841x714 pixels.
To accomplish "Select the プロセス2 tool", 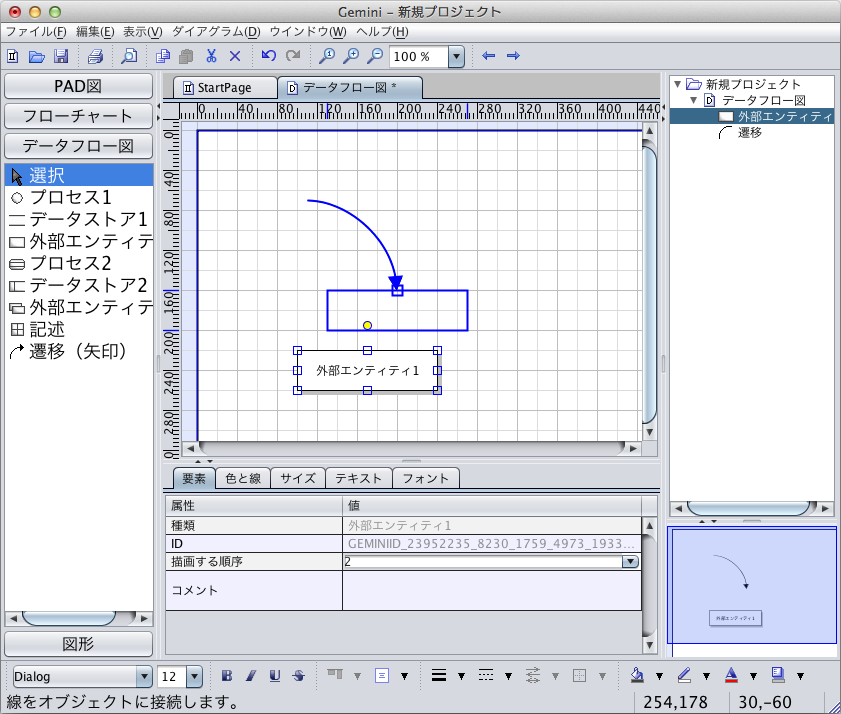I will point(79,263).
